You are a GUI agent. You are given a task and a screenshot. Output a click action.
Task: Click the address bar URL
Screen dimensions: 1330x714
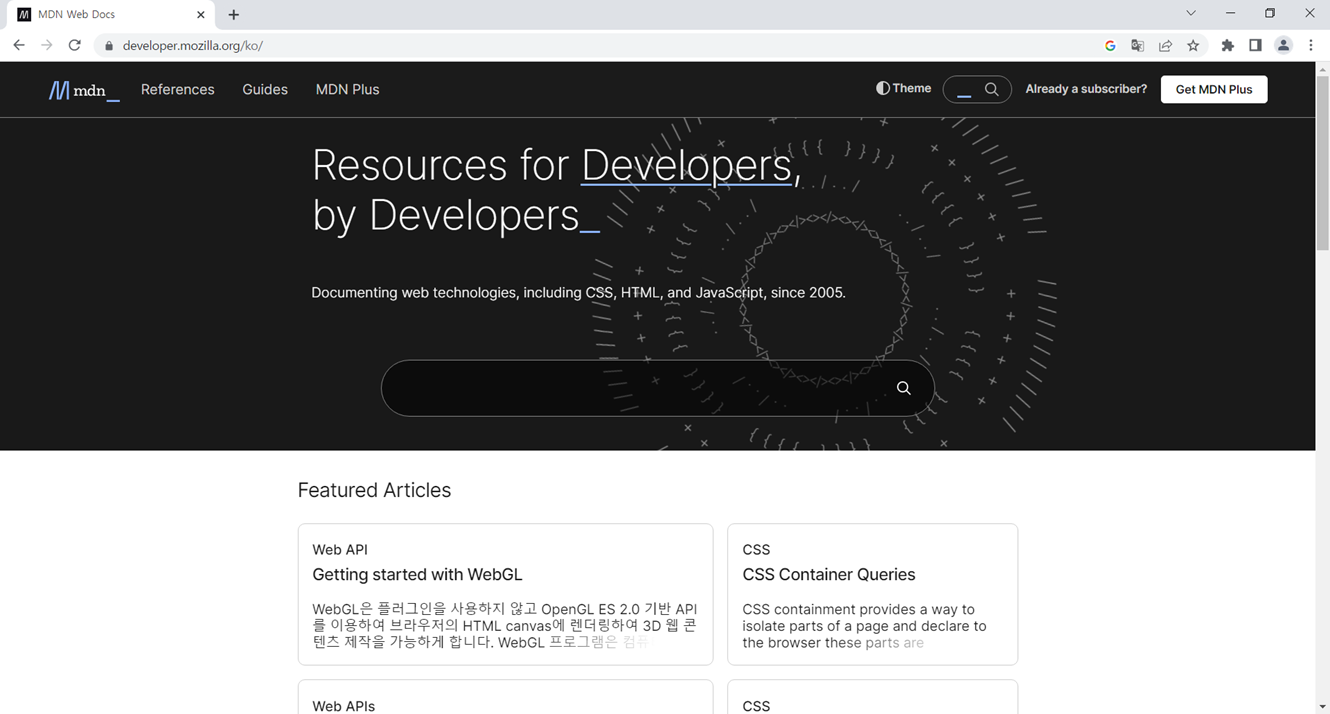pos(192,46)
